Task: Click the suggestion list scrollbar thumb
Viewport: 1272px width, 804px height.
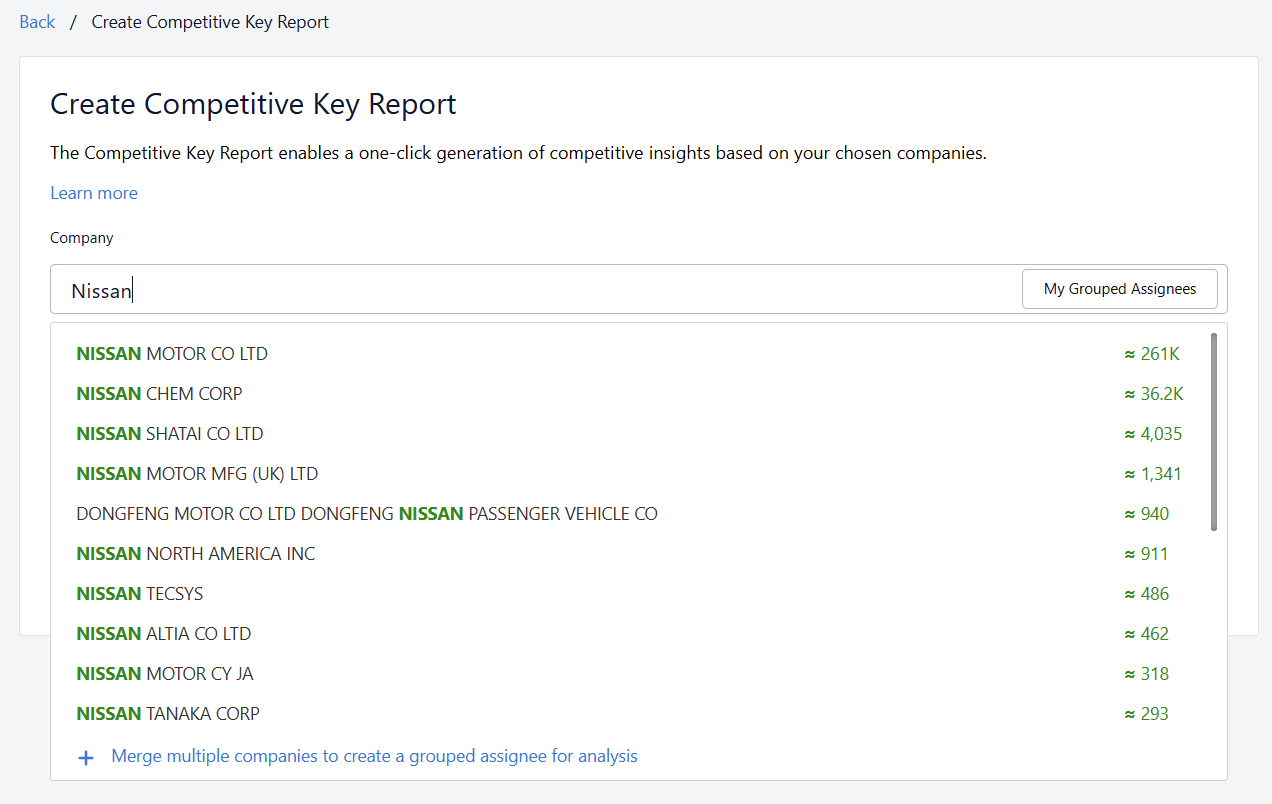Action: (1213, 431)
